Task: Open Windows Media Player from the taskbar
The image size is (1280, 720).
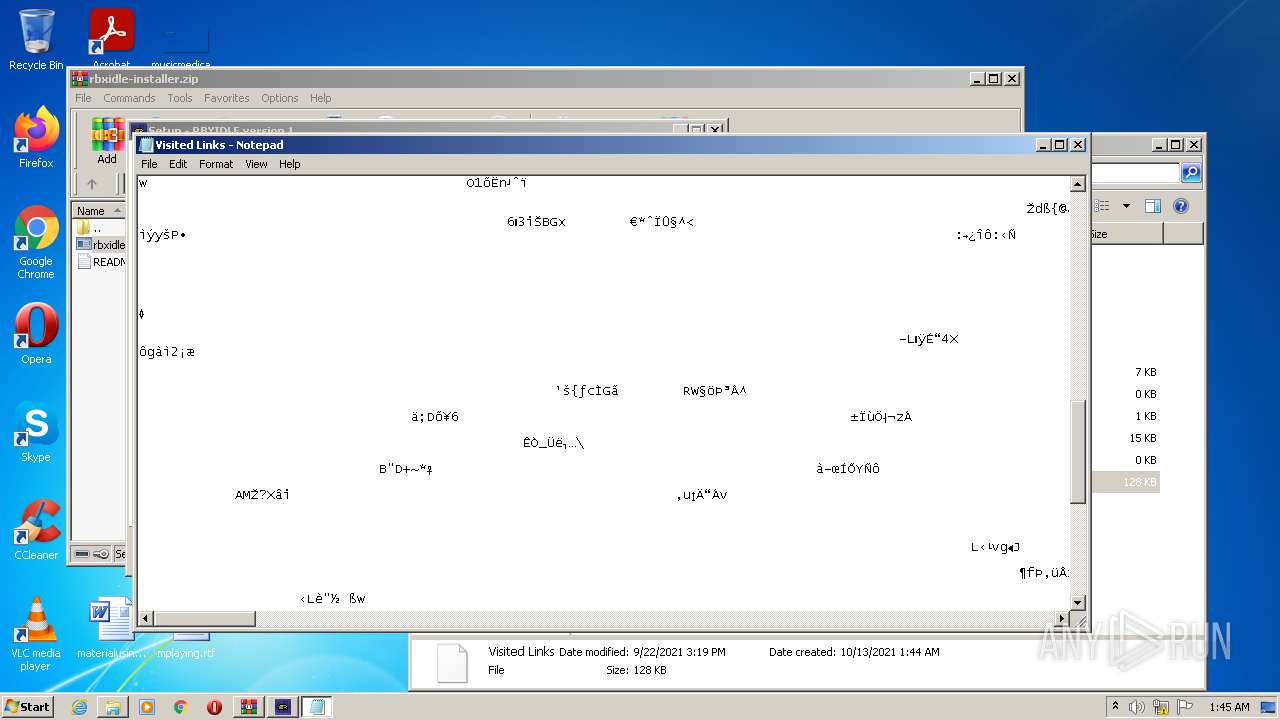Action: [147, 707]
